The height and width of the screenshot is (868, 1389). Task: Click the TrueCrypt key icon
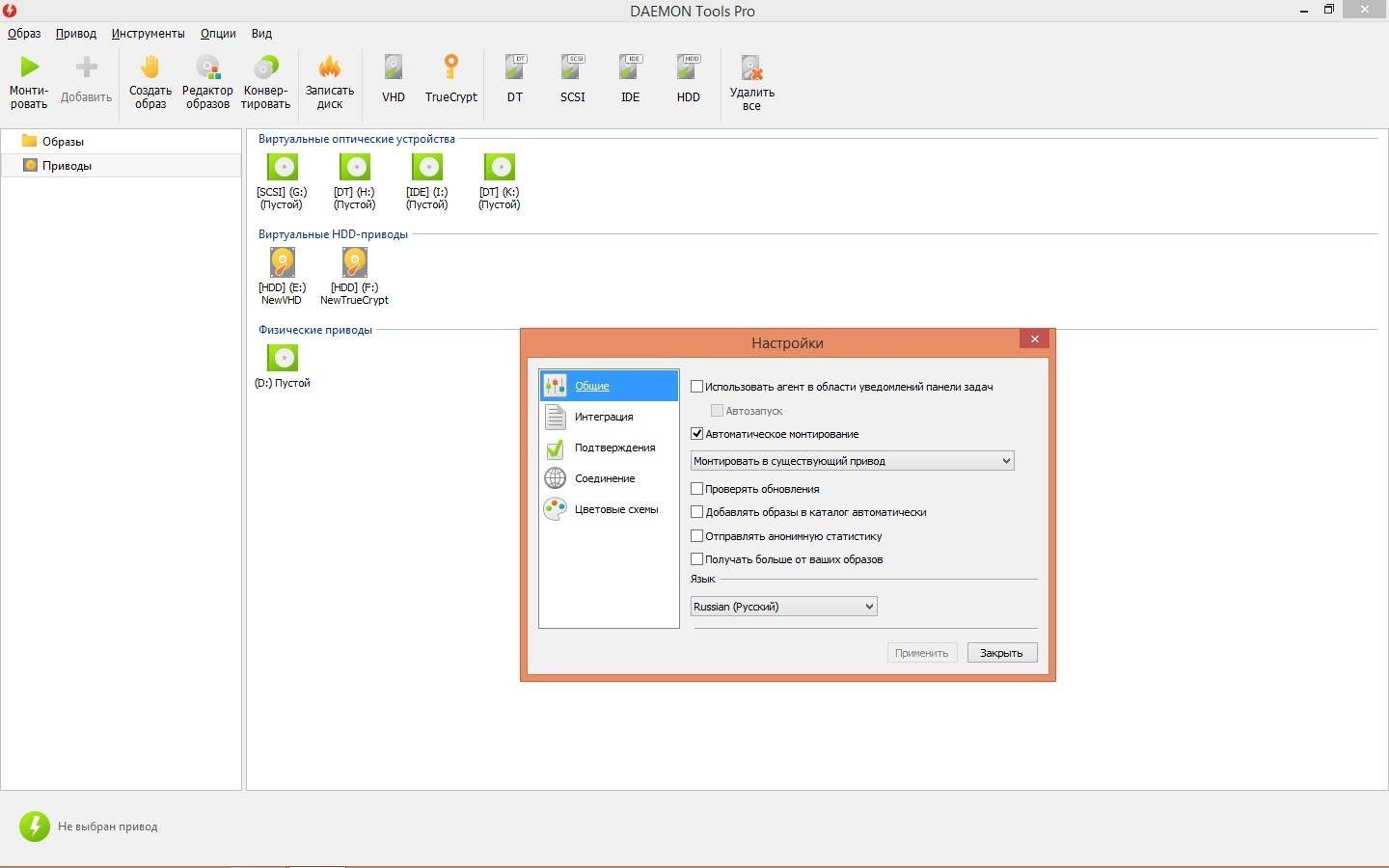[450, 68]
